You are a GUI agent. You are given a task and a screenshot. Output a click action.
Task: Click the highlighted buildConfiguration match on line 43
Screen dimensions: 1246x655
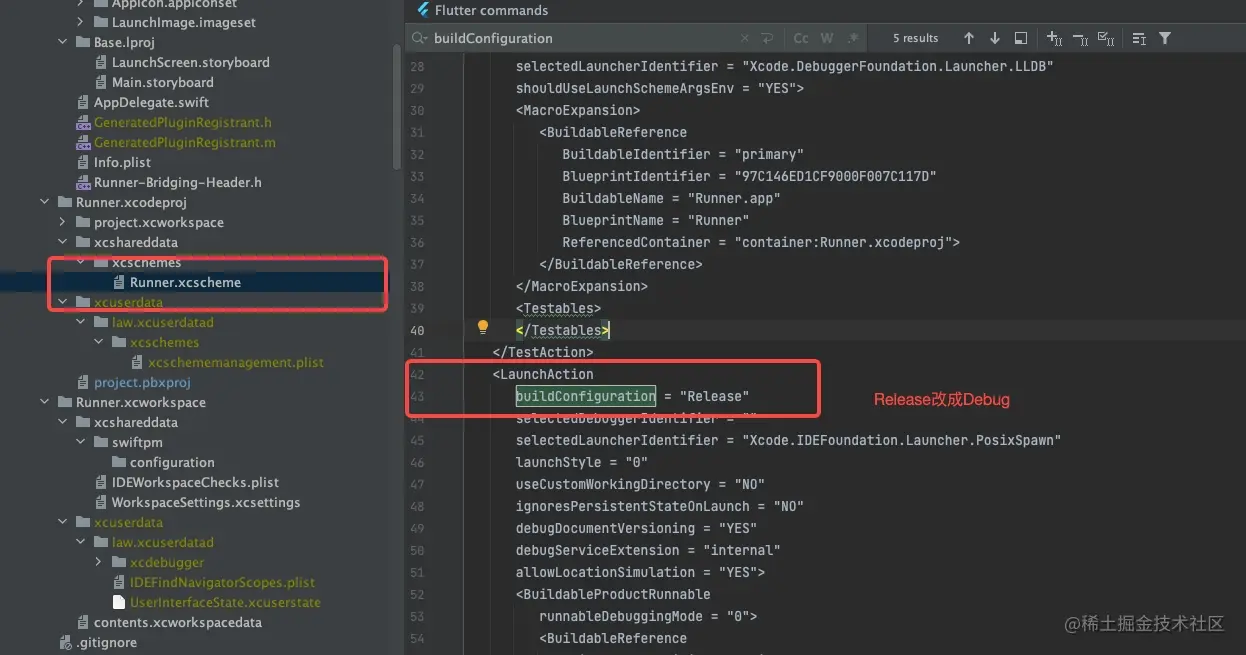click(x=586, y=396)
